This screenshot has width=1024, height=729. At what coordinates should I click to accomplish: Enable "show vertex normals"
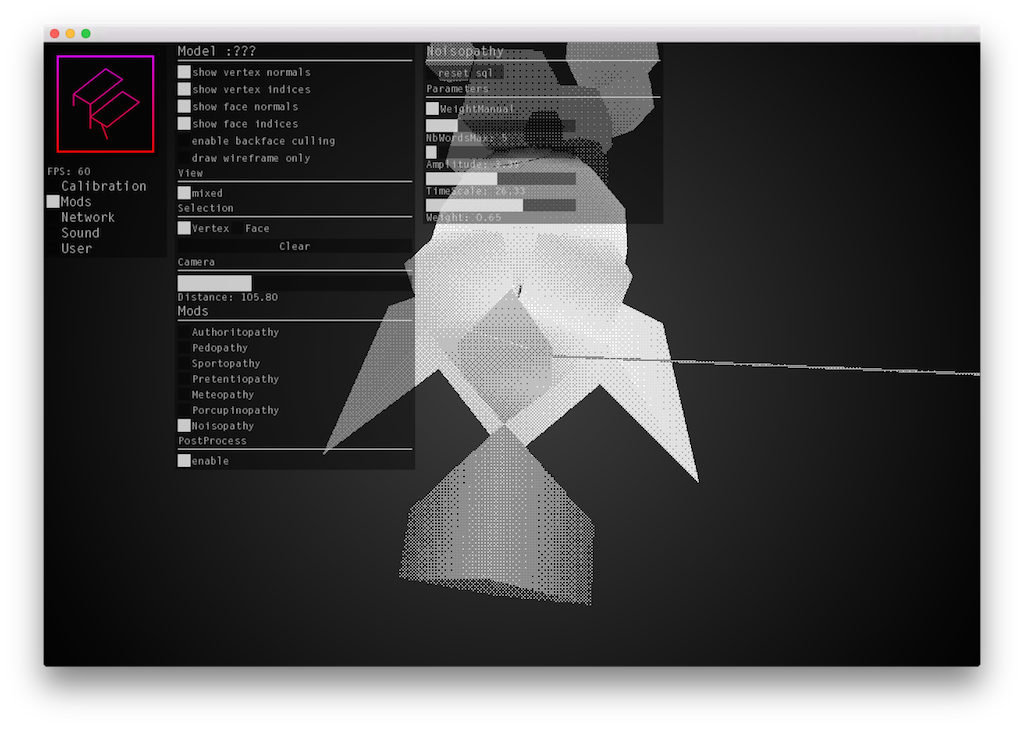click(184, 72)
